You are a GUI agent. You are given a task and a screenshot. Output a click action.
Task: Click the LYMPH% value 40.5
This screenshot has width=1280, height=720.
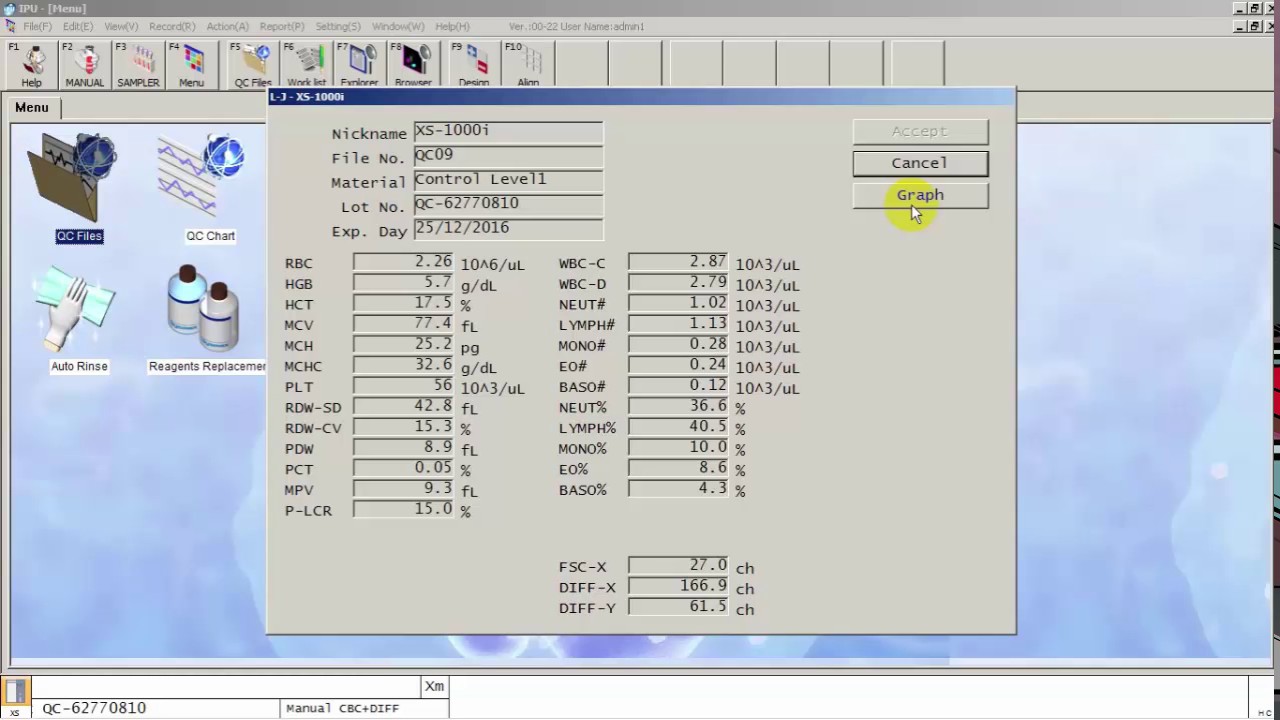(x=679, y=427)
